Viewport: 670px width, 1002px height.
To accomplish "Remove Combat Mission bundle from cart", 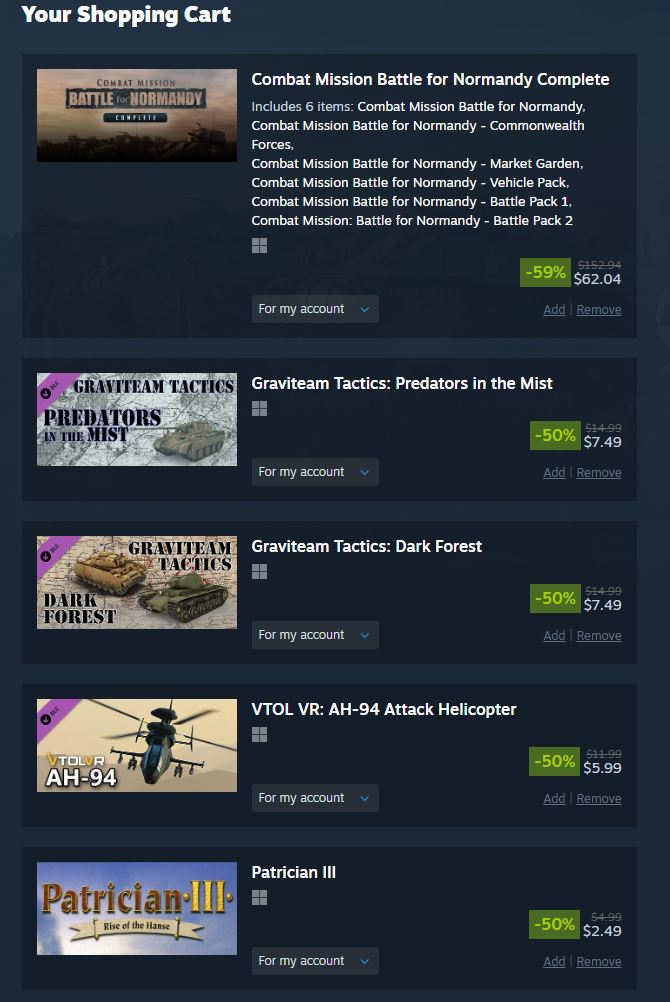I will tap(599, 310).
